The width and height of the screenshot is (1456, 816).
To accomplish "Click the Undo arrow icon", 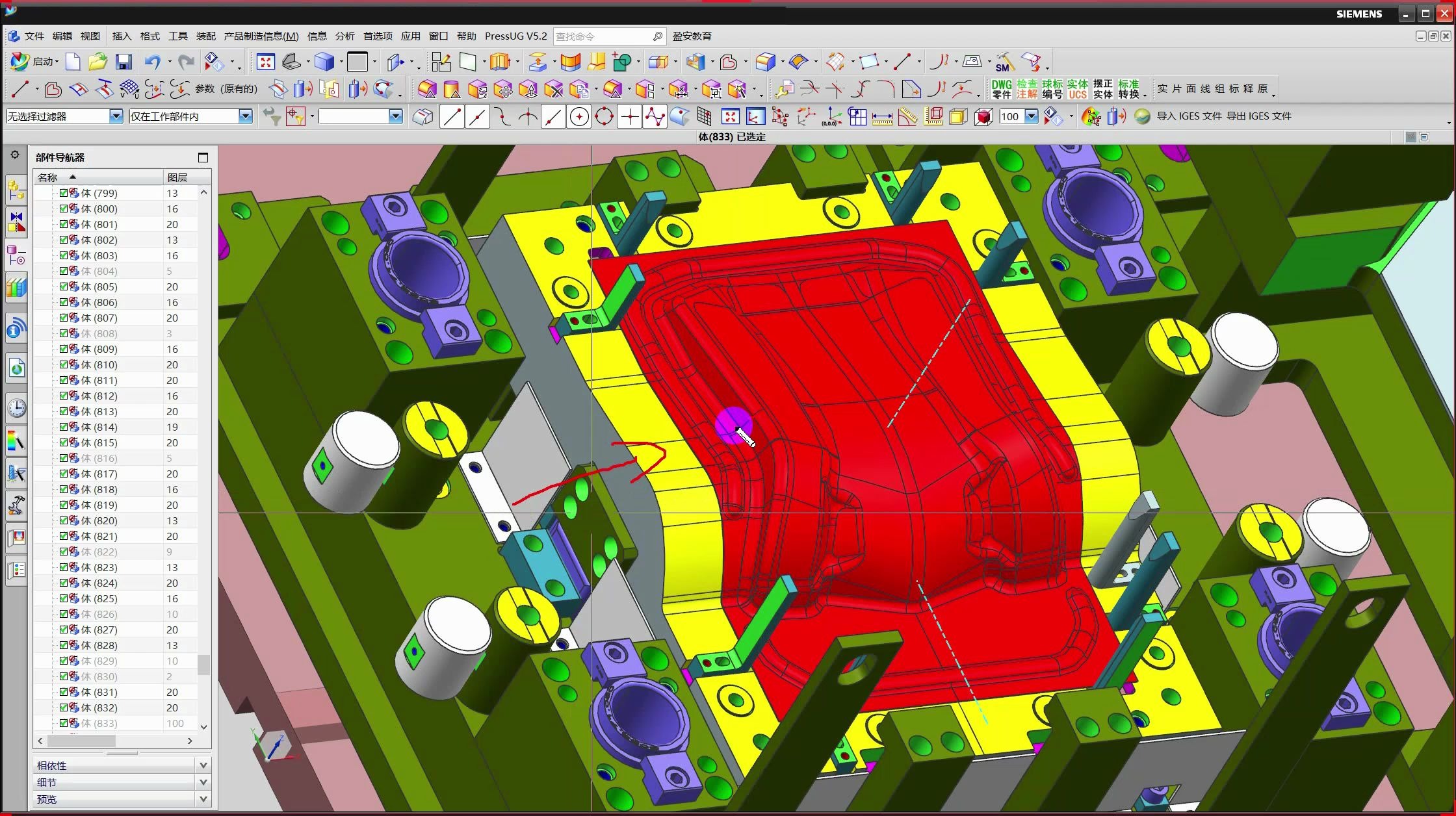I will pyautogui.click(x=152, y=62).
